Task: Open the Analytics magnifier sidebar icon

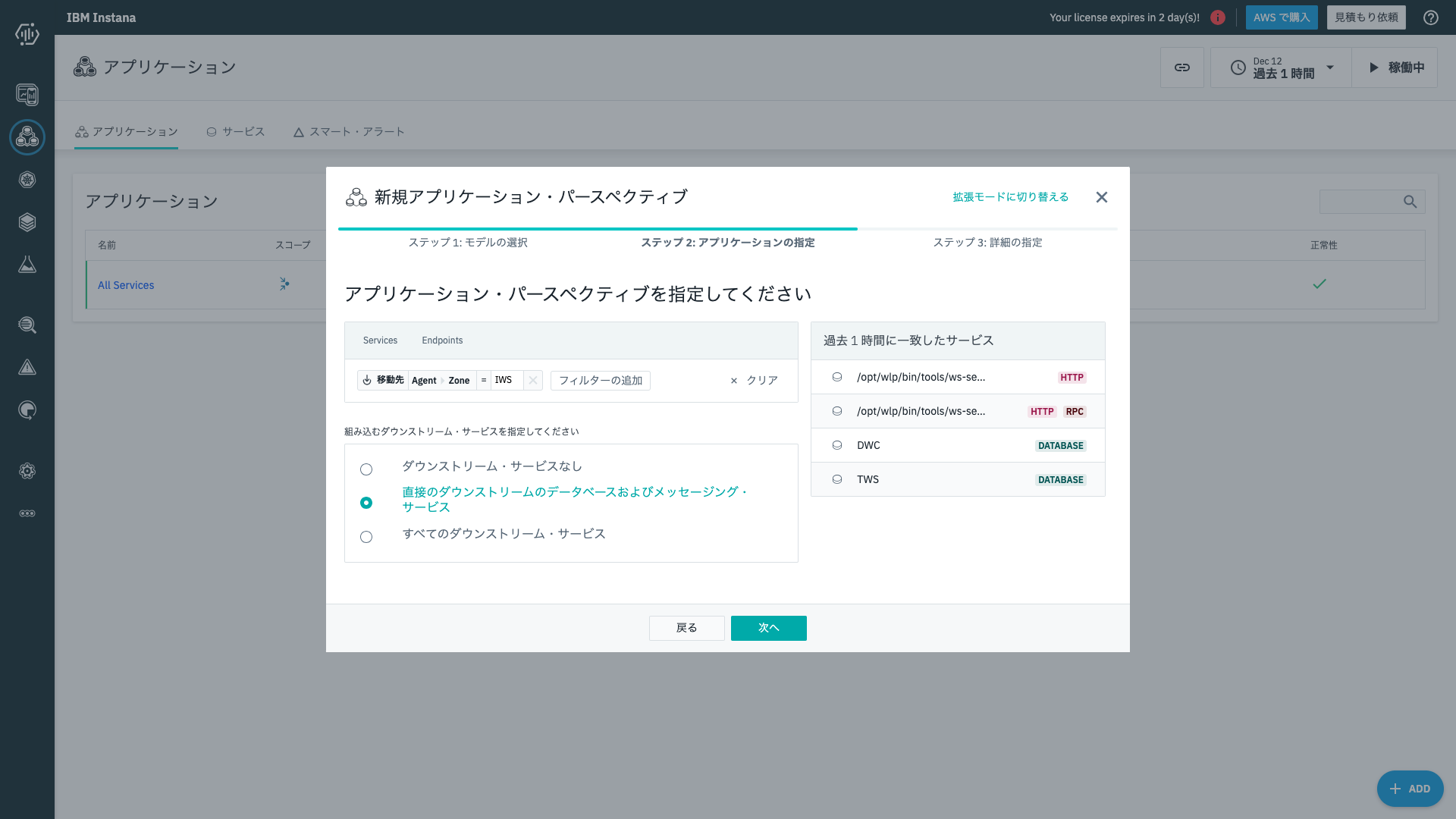Action: (27, 325)
